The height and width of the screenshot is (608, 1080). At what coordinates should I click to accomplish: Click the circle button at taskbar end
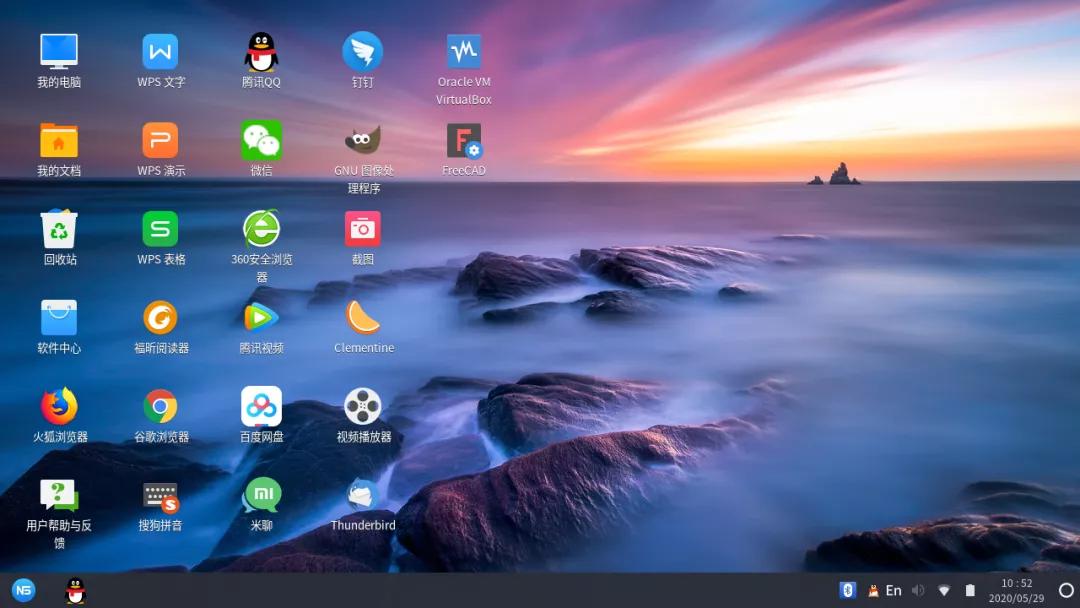(1066, 590)
